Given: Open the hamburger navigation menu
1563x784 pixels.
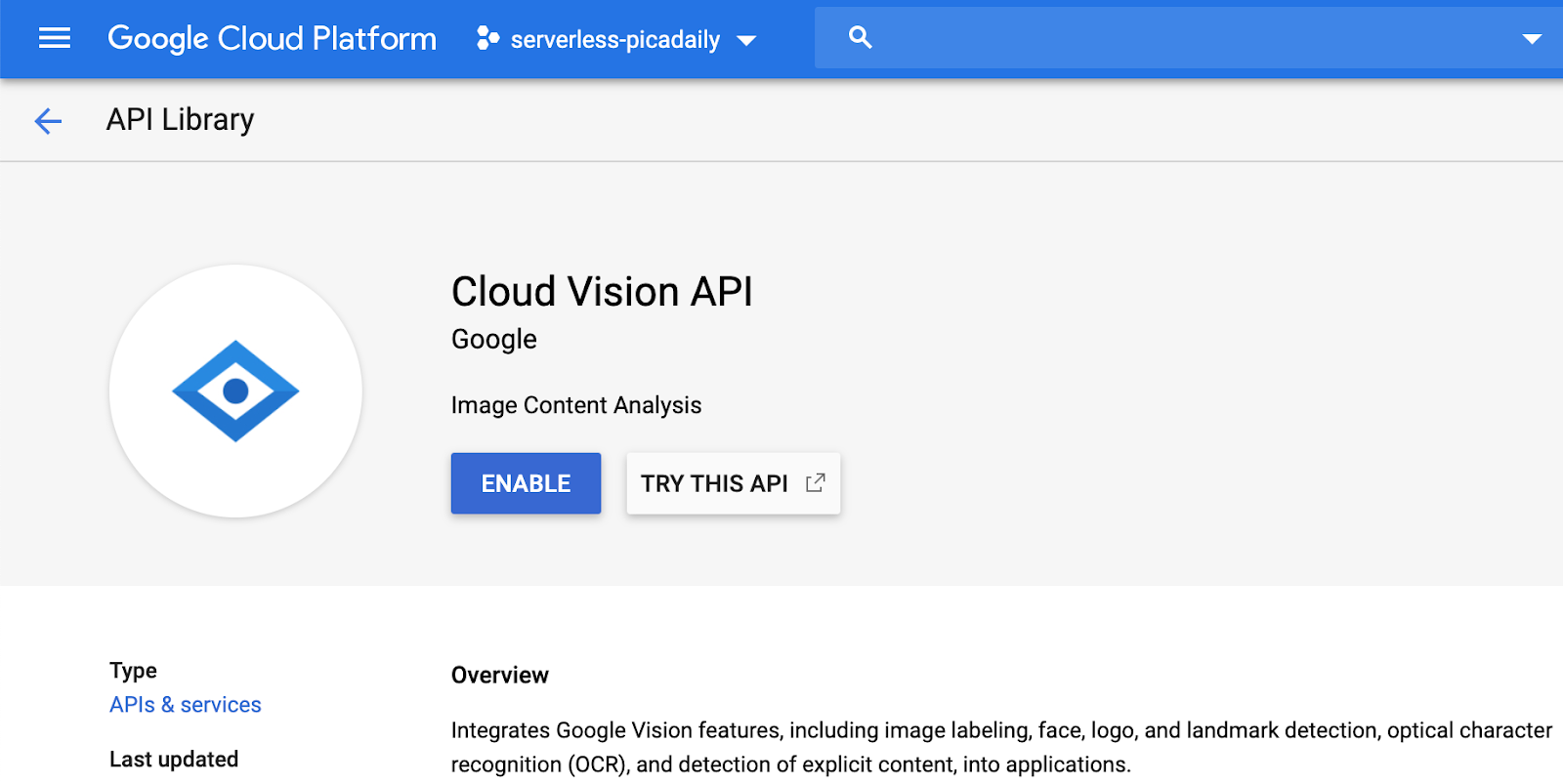Looking at the screenshot, I should pos(54,38).
